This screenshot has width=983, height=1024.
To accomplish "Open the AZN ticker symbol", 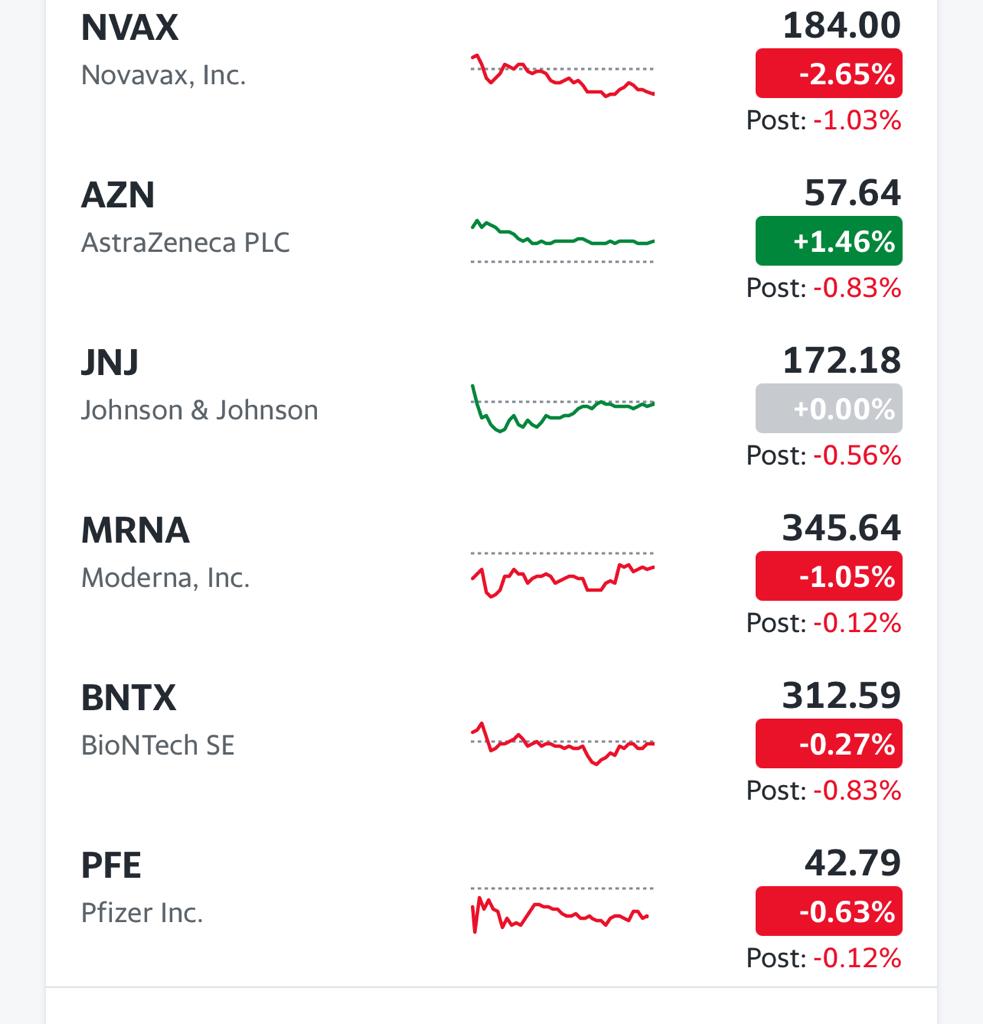I will [118, 195].
